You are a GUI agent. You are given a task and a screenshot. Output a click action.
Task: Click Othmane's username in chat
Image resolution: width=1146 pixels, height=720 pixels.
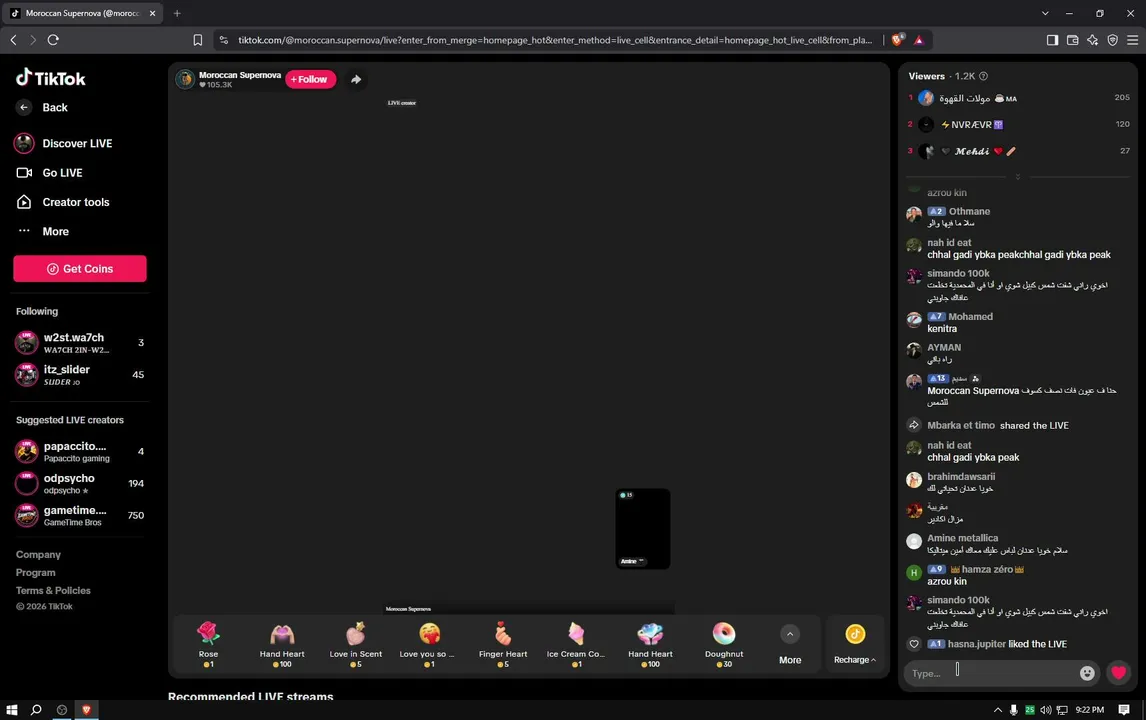[969, 211]
